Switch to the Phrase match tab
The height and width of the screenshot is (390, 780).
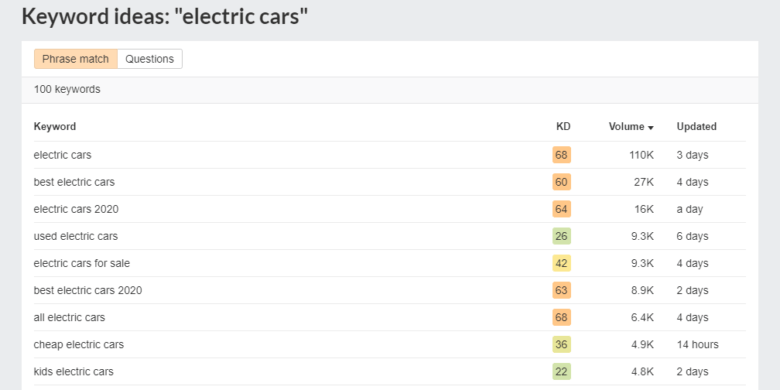pos(76,59)
